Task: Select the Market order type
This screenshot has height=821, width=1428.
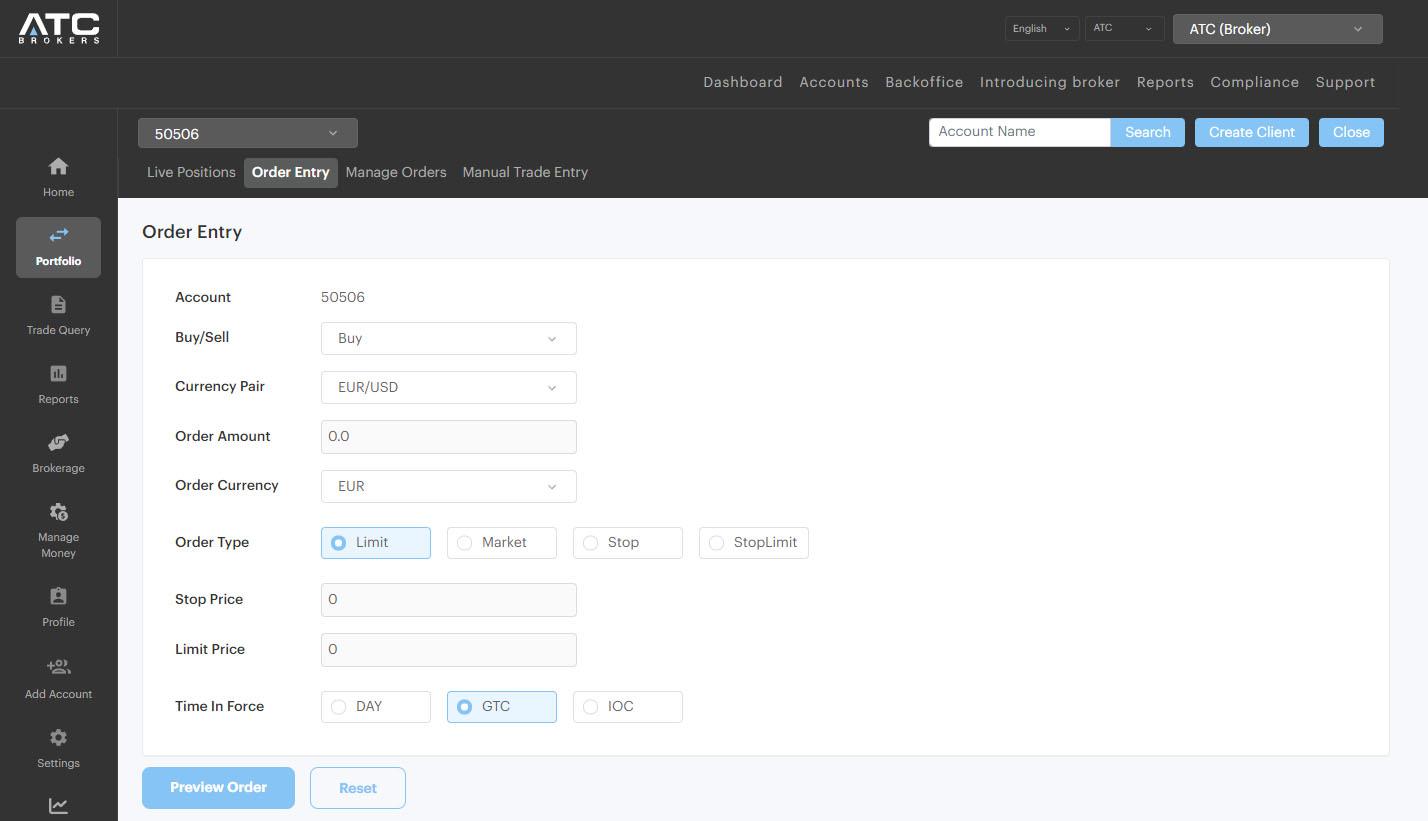Action: point(501,543)
